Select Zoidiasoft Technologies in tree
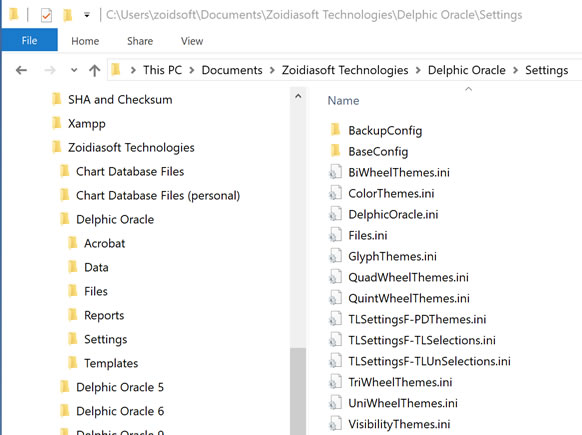Viewport: 582px width, 435px height. click(131, 147)
